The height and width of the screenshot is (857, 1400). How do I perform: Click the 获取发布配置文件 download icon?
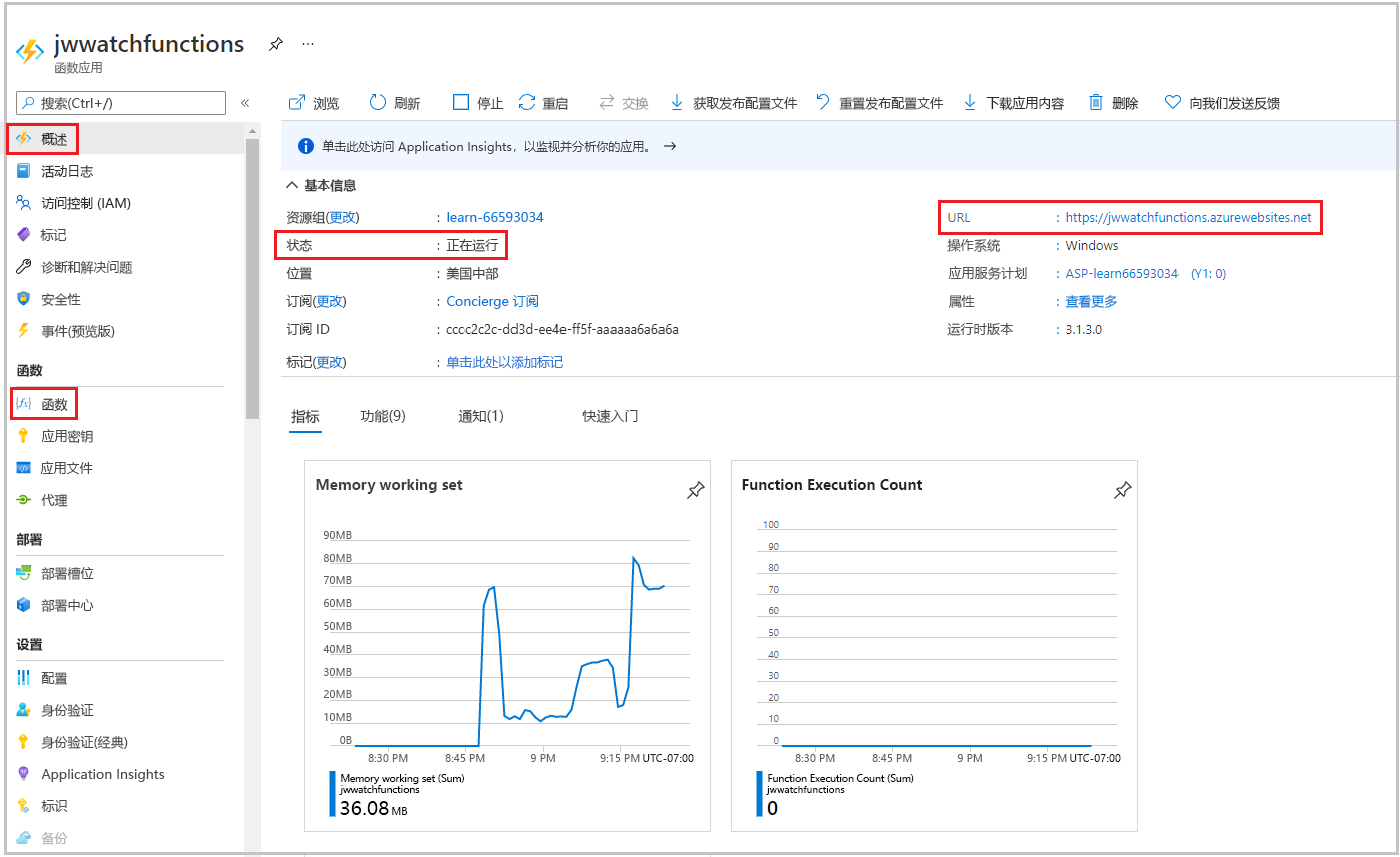[x=677, y=102]
